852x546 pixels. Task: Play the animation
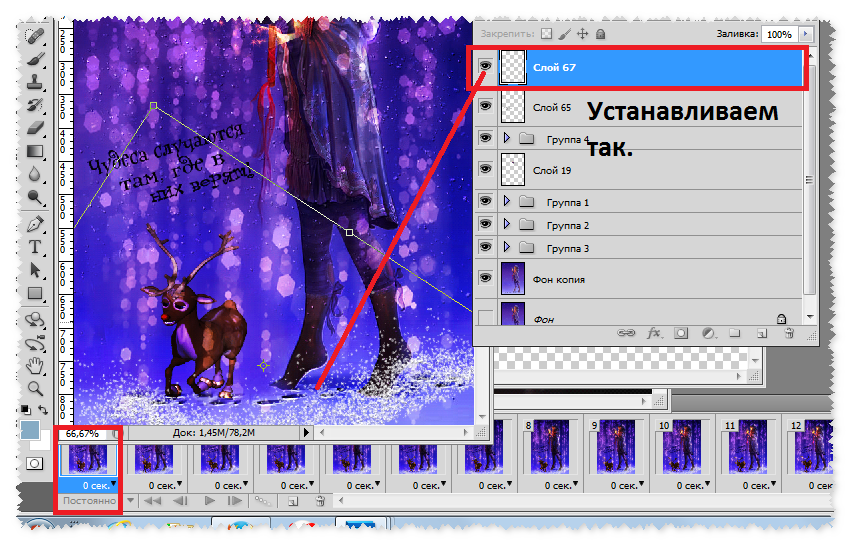(210, 500)
